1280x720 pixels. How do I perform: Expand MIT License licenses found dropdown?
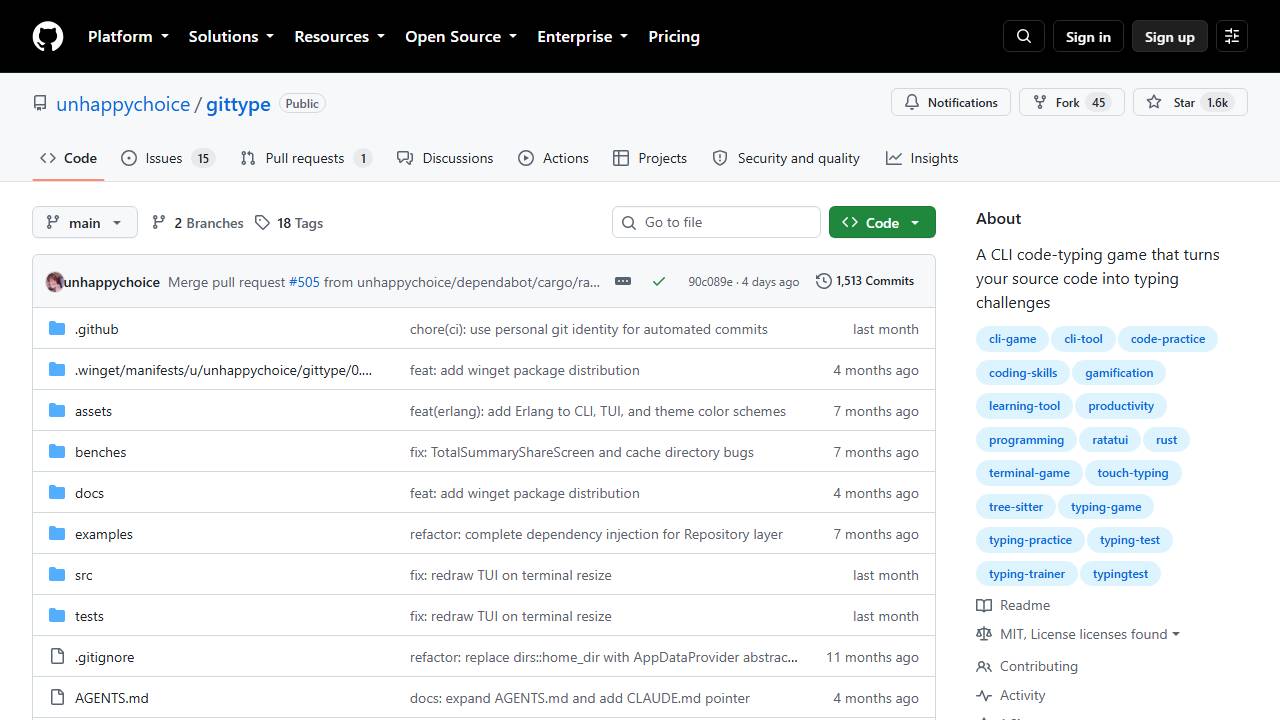(x=1080, y=634)
